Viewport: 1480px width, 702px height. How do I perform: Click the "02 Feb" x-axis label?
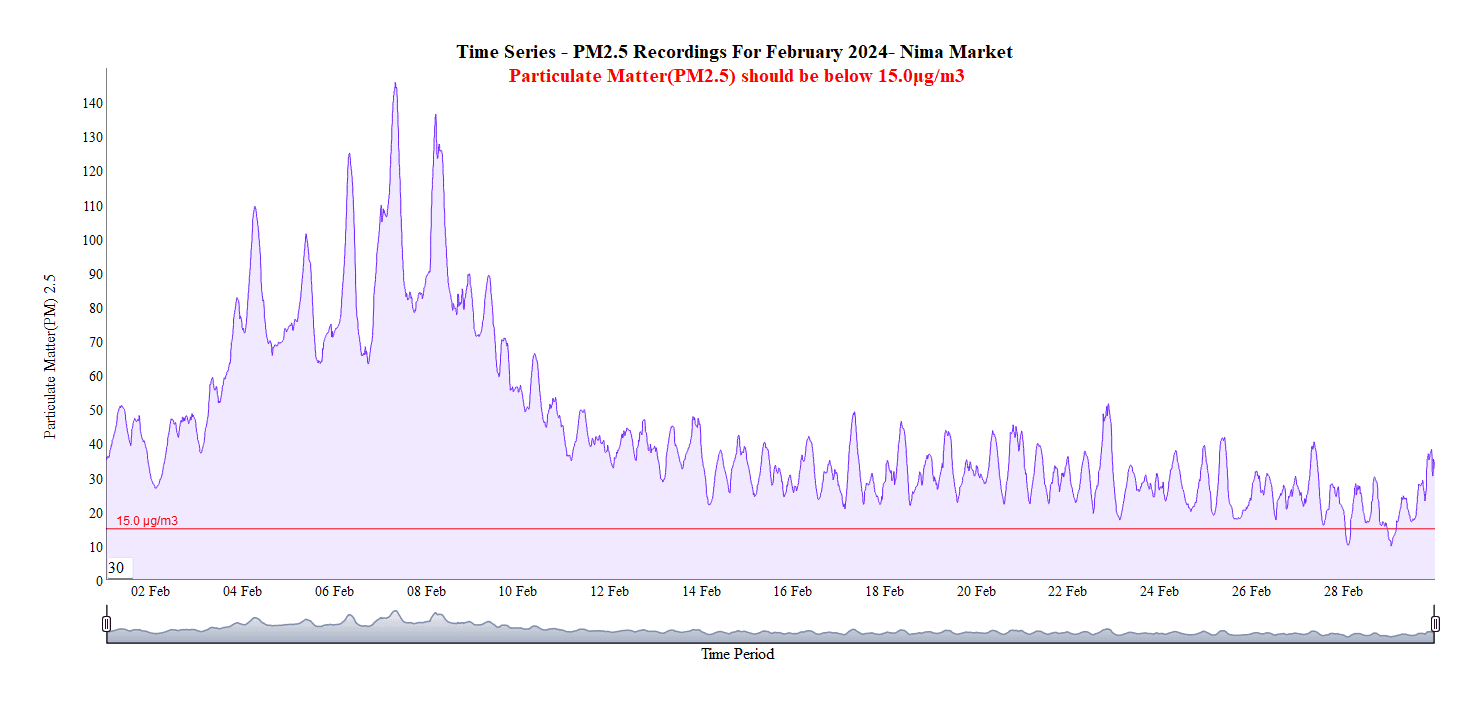point(151,592)
